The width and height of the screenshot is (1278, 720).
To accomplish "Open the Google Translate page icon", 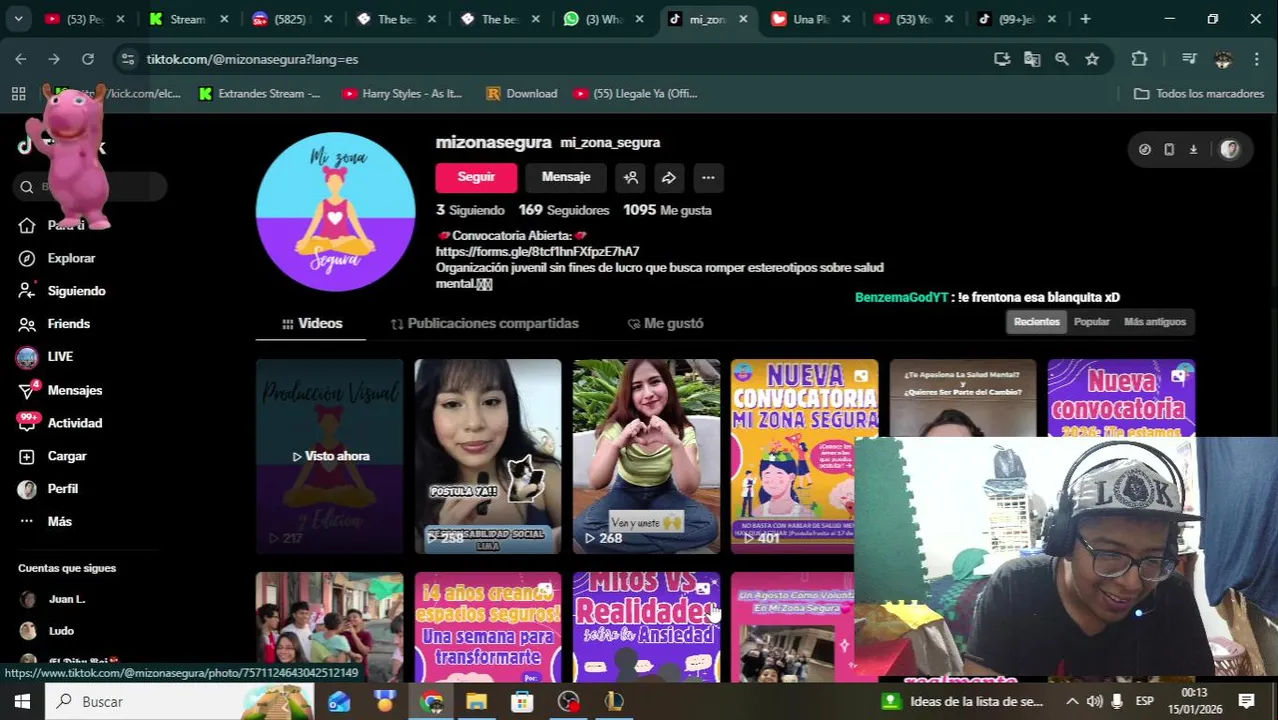I will tap(1032, 59).
